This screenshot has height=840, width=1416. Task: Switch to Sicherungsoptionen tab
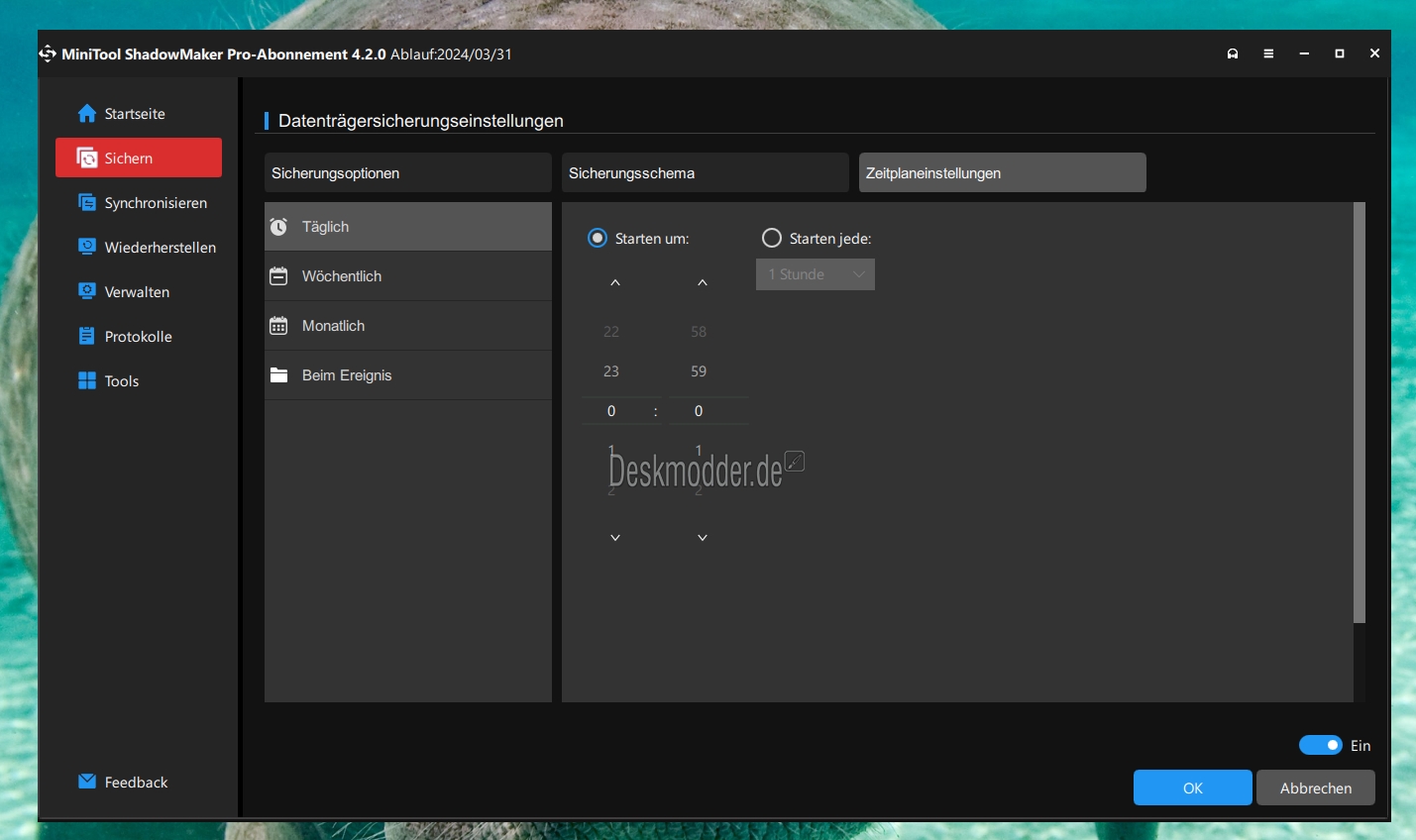pyautogui.click(x=407, y=172)
